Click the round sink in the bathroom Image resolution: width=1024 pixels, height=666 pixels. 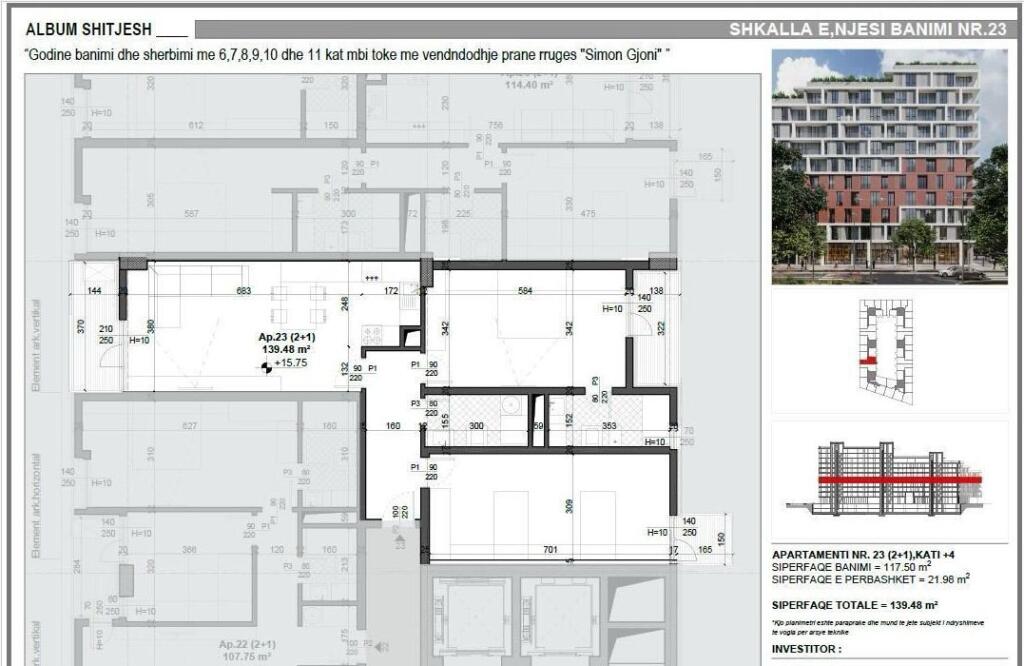[510, 406]
